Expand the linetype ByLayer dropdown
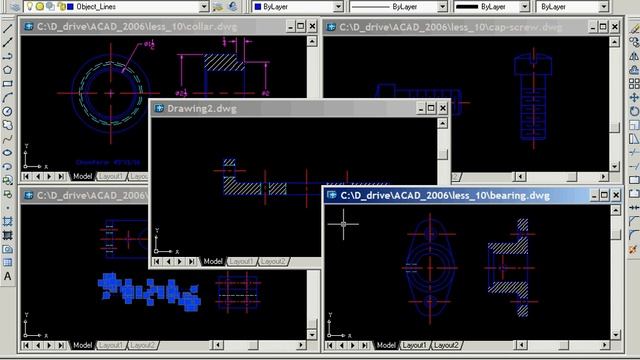Viewport: 640px width, 360px height. [442, 7]
